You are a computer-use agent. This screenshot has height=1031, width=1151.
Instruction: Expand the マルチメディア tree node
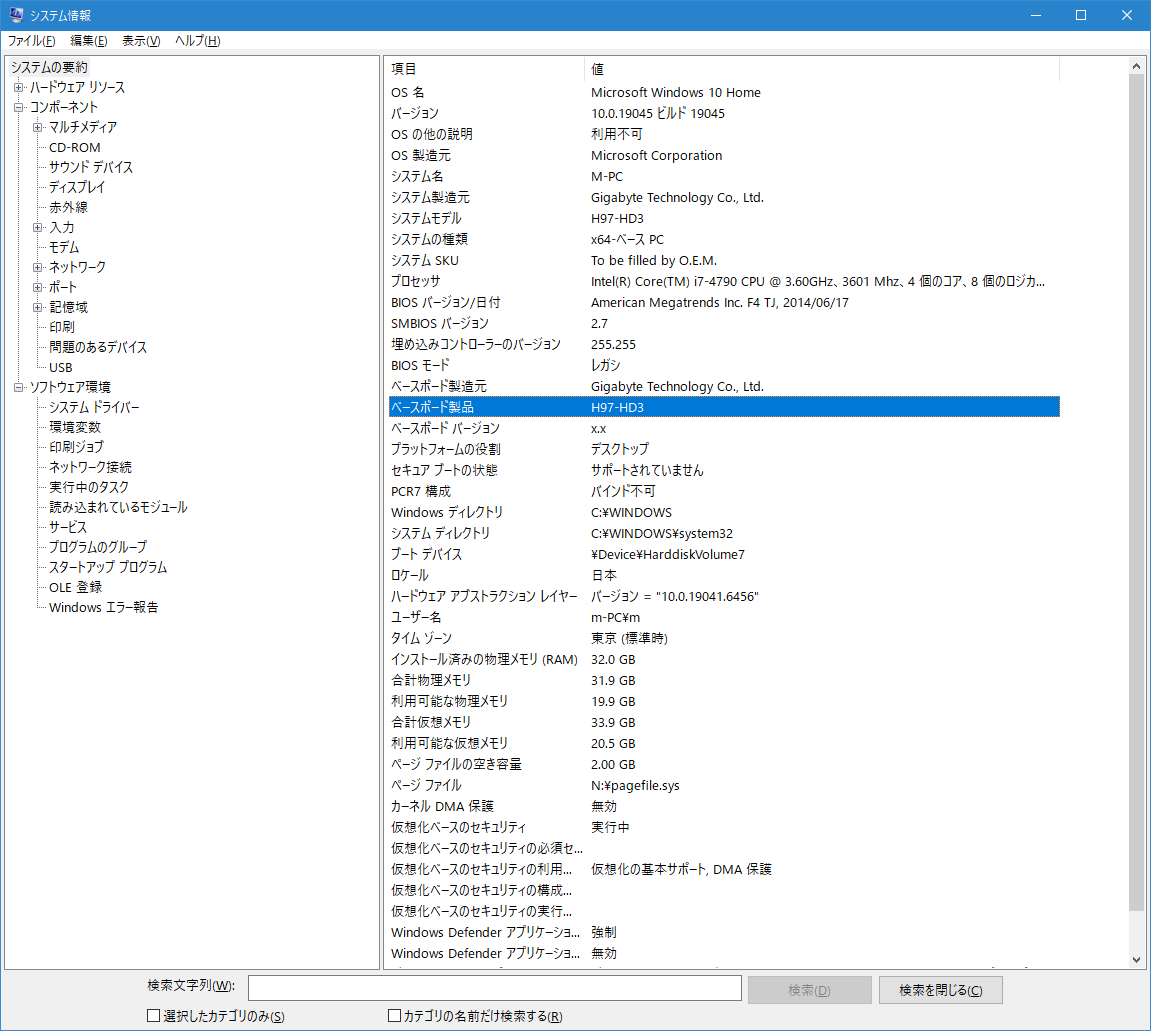pyautogui.click(x=37, y=127)
